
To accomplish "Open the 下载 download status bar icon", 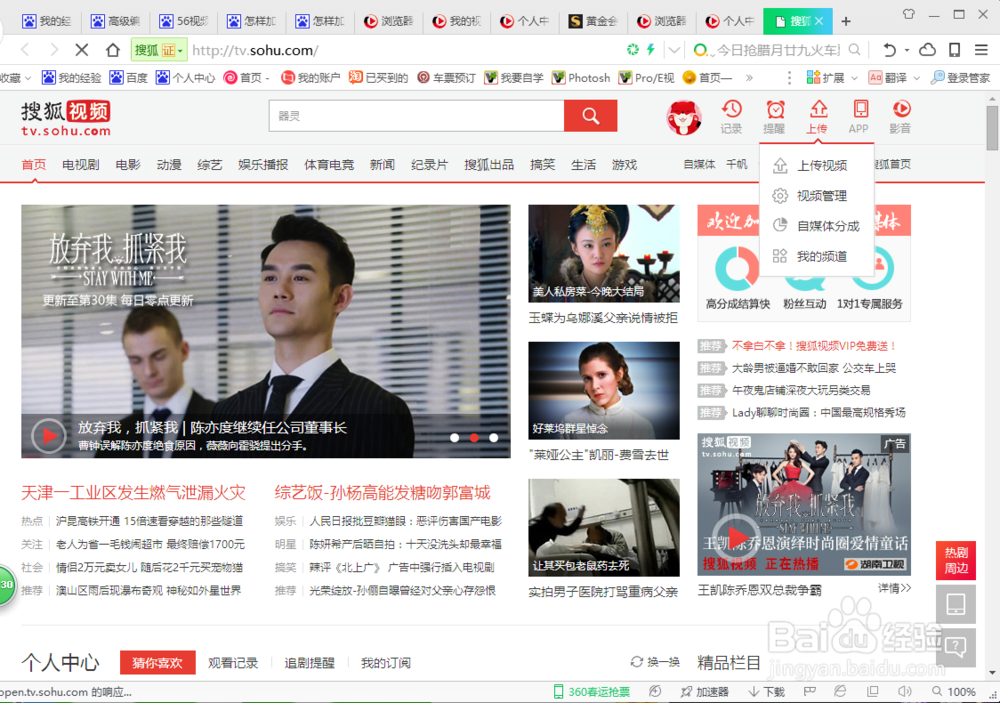I will [766, 692].
